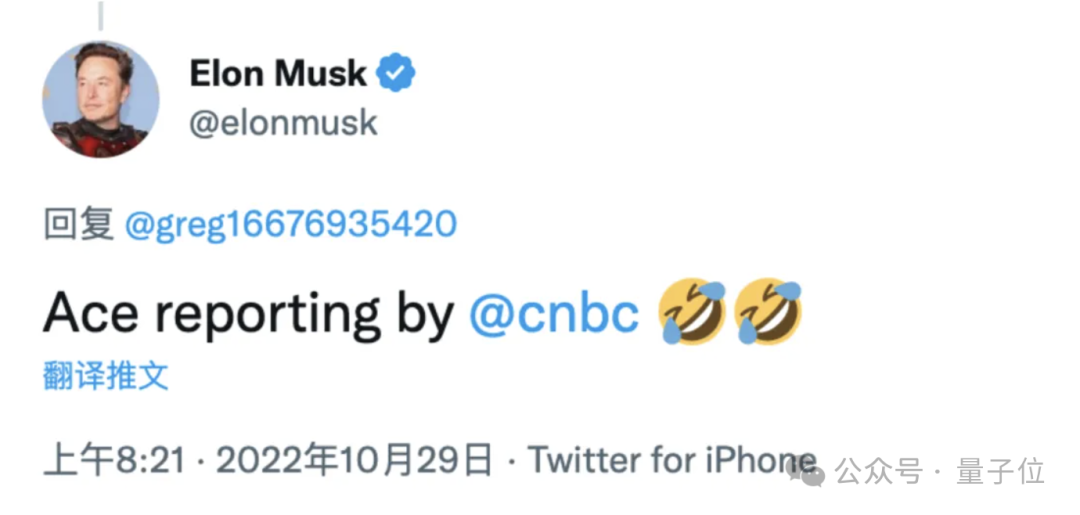
Task: Click the word "Ace" in the tweet
Action: click(92, 313)
